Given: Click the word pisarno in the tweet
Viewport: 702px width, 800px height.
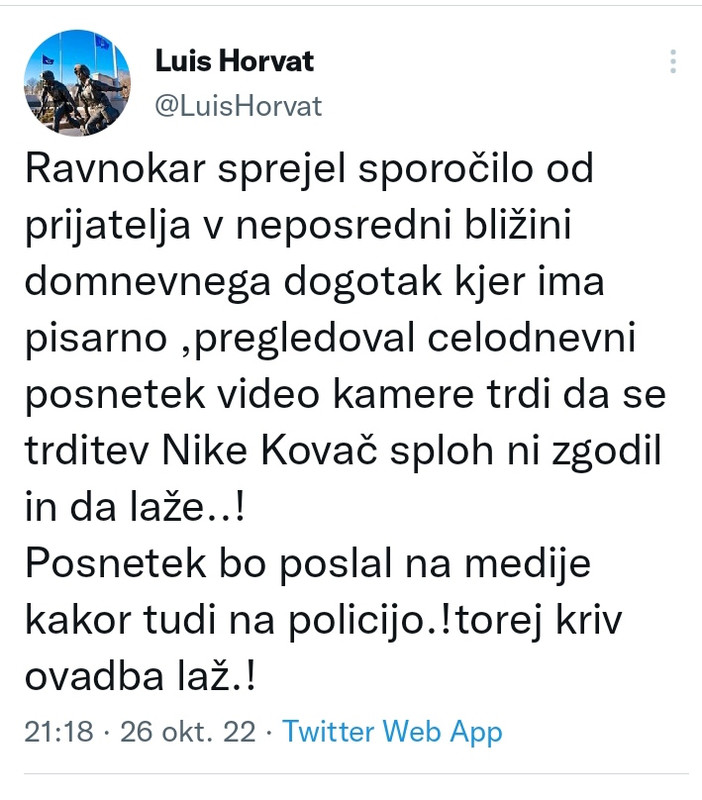Looking at the screenshot, I should [x=96, y=339].
